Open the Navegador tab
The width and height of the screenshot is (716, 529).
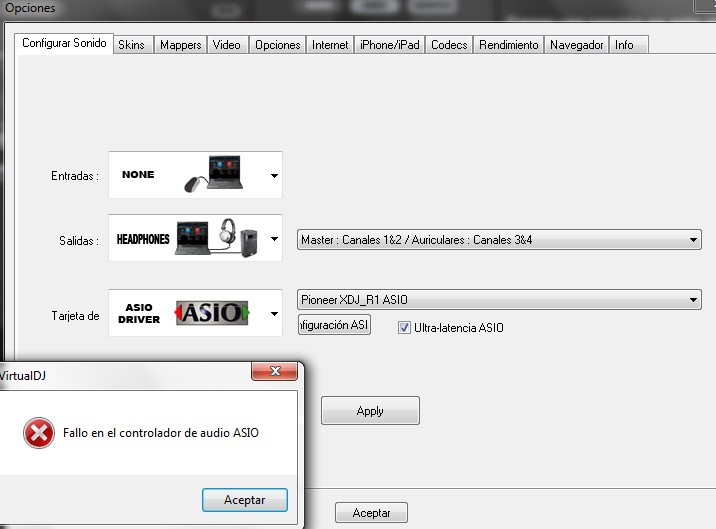577,45
